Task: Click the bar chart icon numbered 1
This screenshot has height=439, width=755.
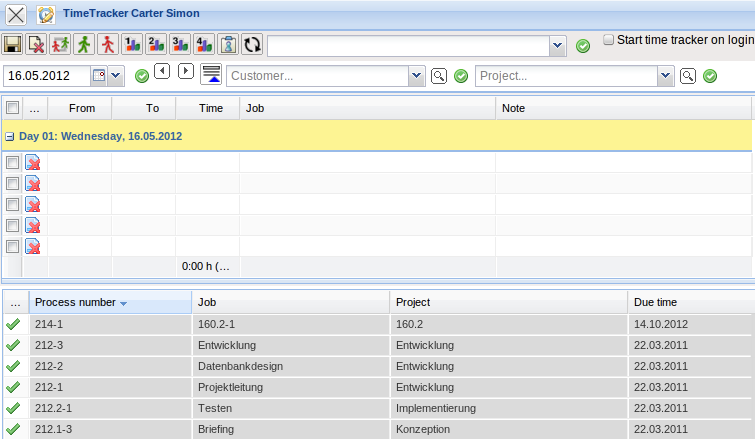Action: pos(132,45)
